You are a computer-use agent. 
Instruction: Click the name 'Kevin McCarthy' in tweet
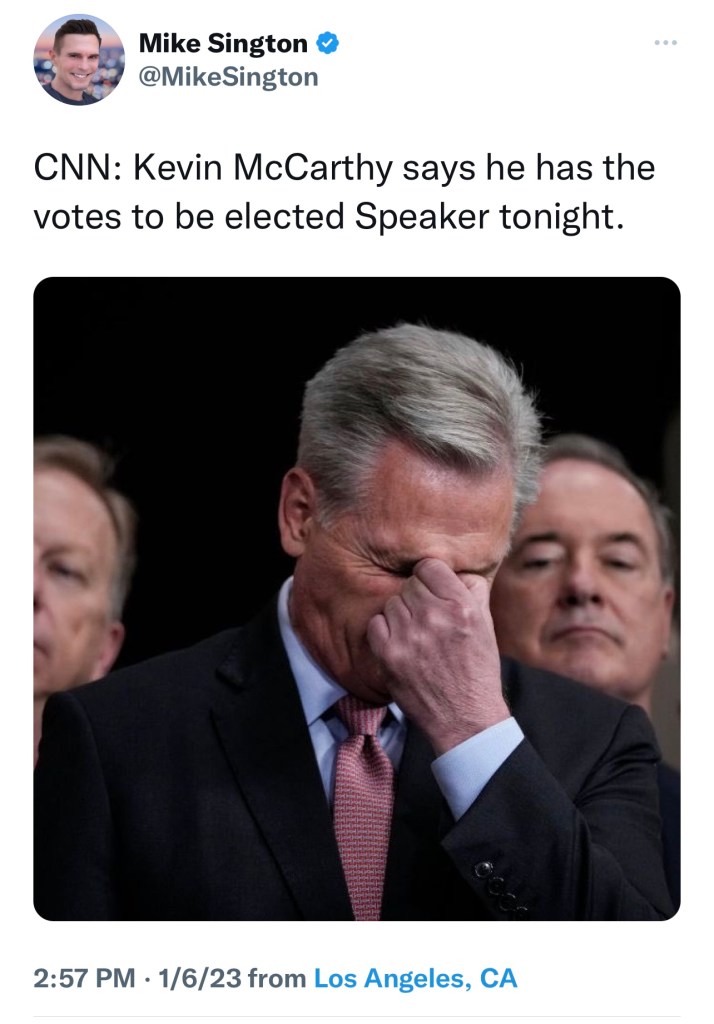(263, 168)
